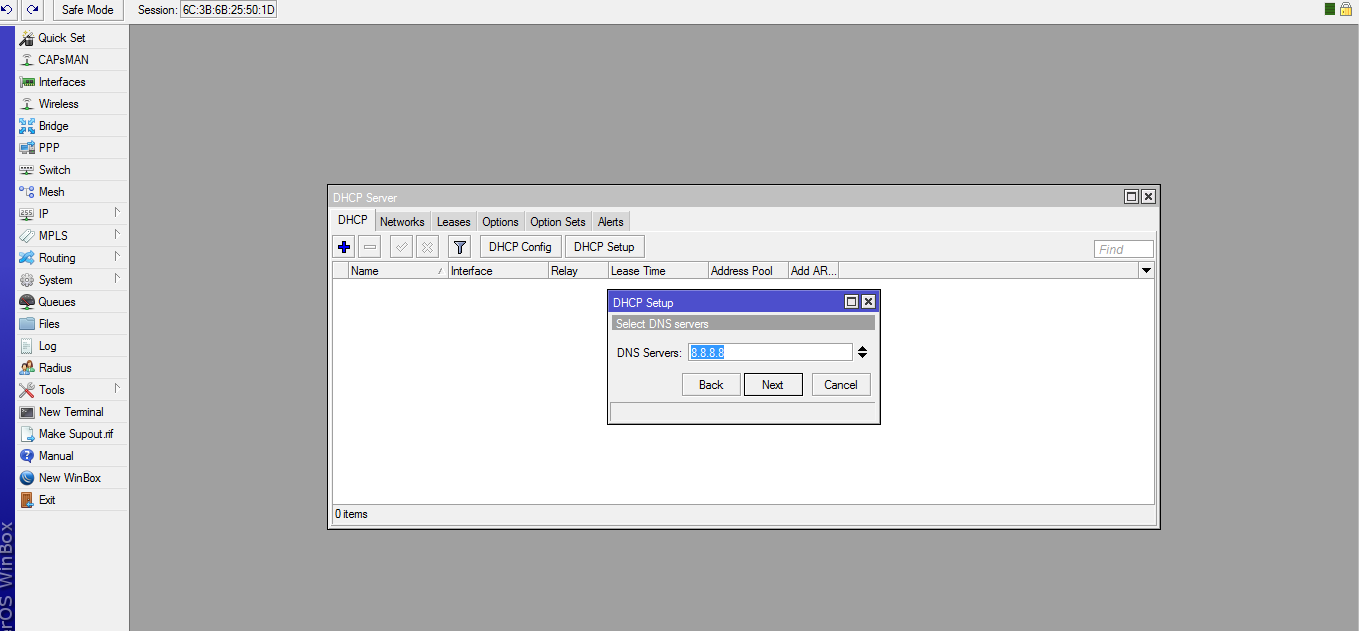Open Files menu item
Viewport: 1359px width, 631px height.
point(72,324)
